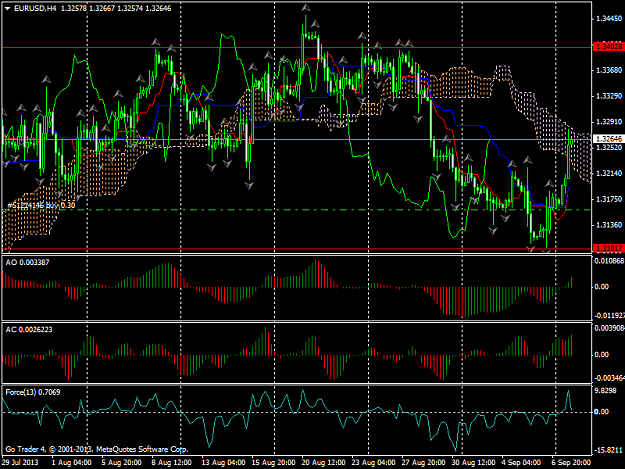Click the AO 0.003387 indicator label
Viewport: 625px width, 469px height.
[28, 262]
